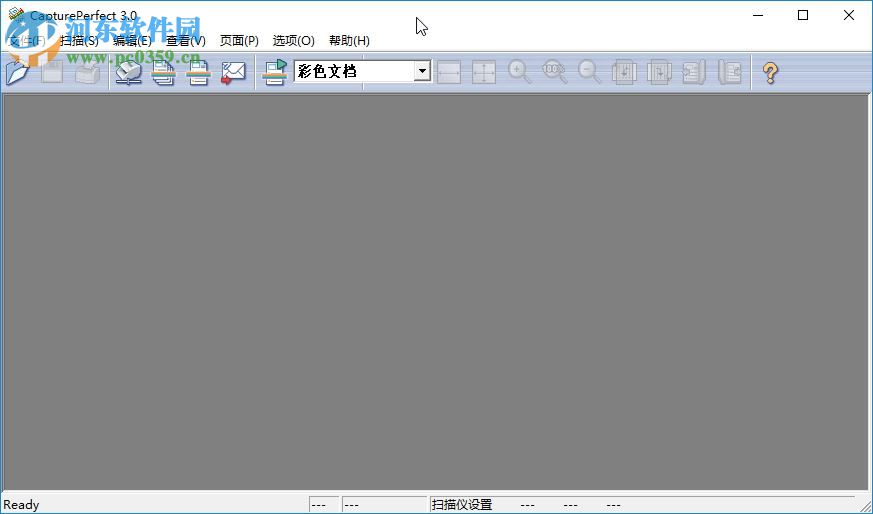Click the greyed-out printer icon
Viewport: 873px width, 514px height.
87,72
